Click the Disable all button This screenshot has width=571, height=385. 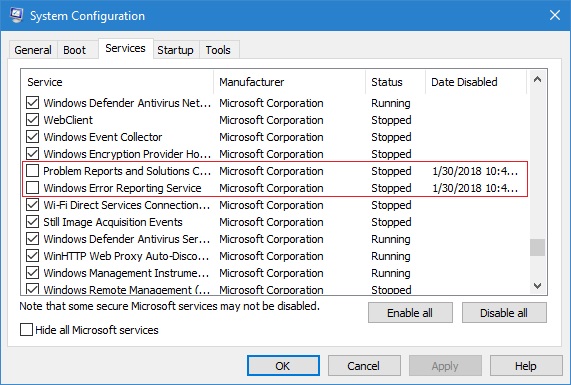[504, 313]
